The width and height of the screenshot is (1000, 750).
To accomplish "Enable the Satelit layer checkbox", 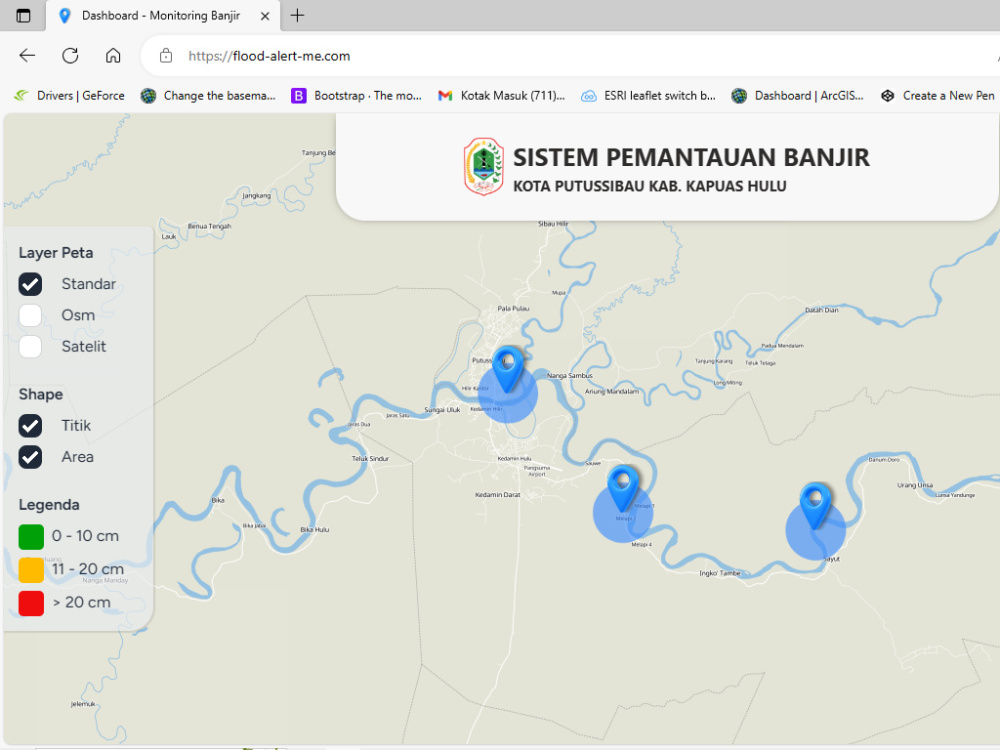I will [x=30, y=346].
